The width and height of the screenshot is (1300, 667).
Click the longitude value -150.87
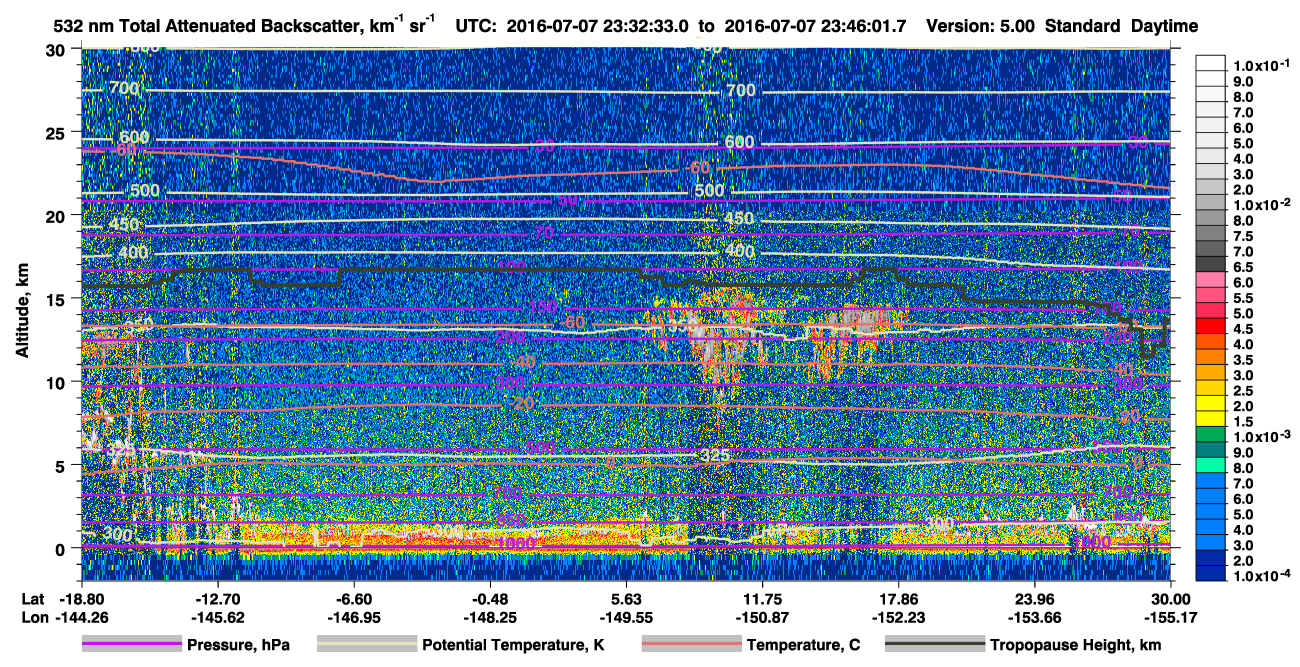click(762, 617)
